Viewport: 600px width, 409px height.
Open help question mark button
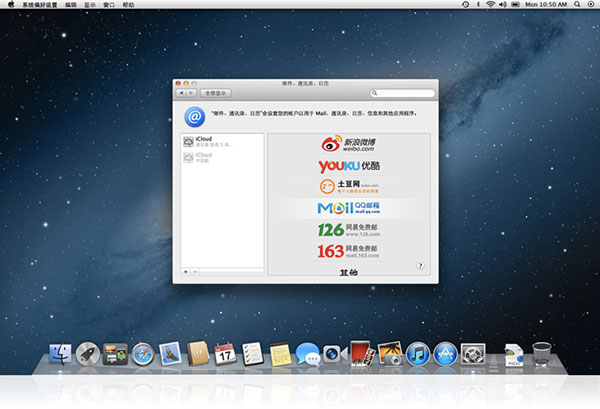coord(420,266)
